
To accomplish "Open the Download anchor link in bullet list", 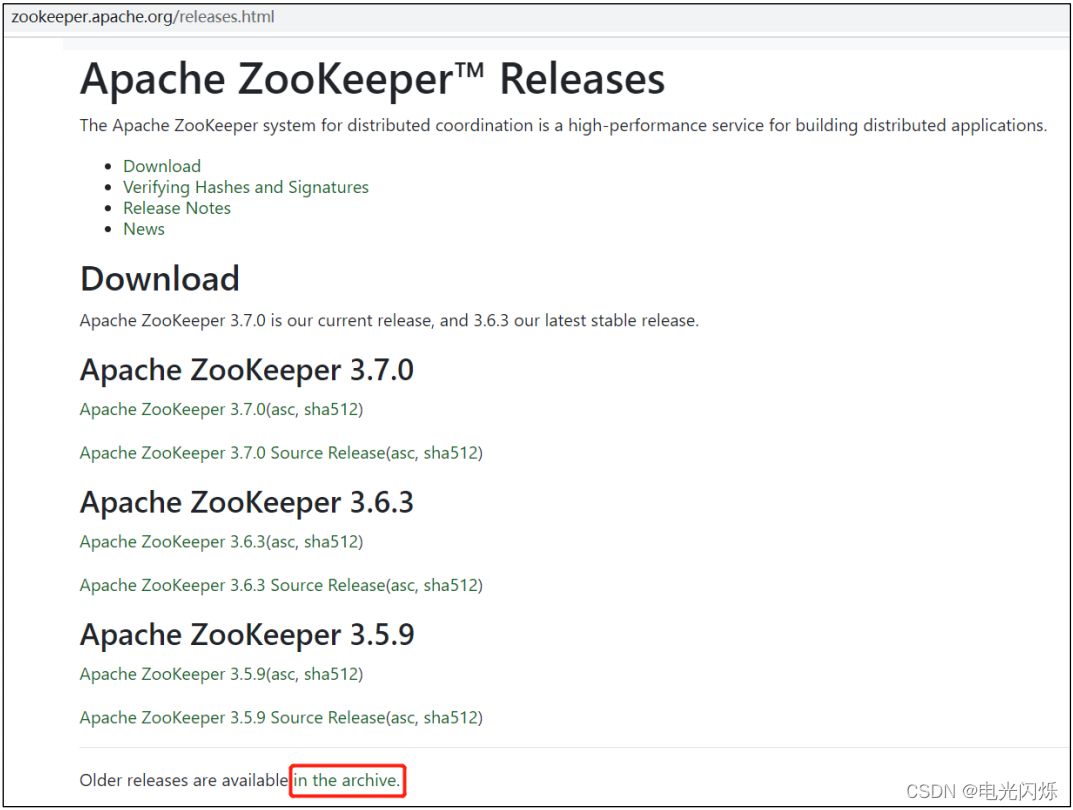I will pos(161,166).
